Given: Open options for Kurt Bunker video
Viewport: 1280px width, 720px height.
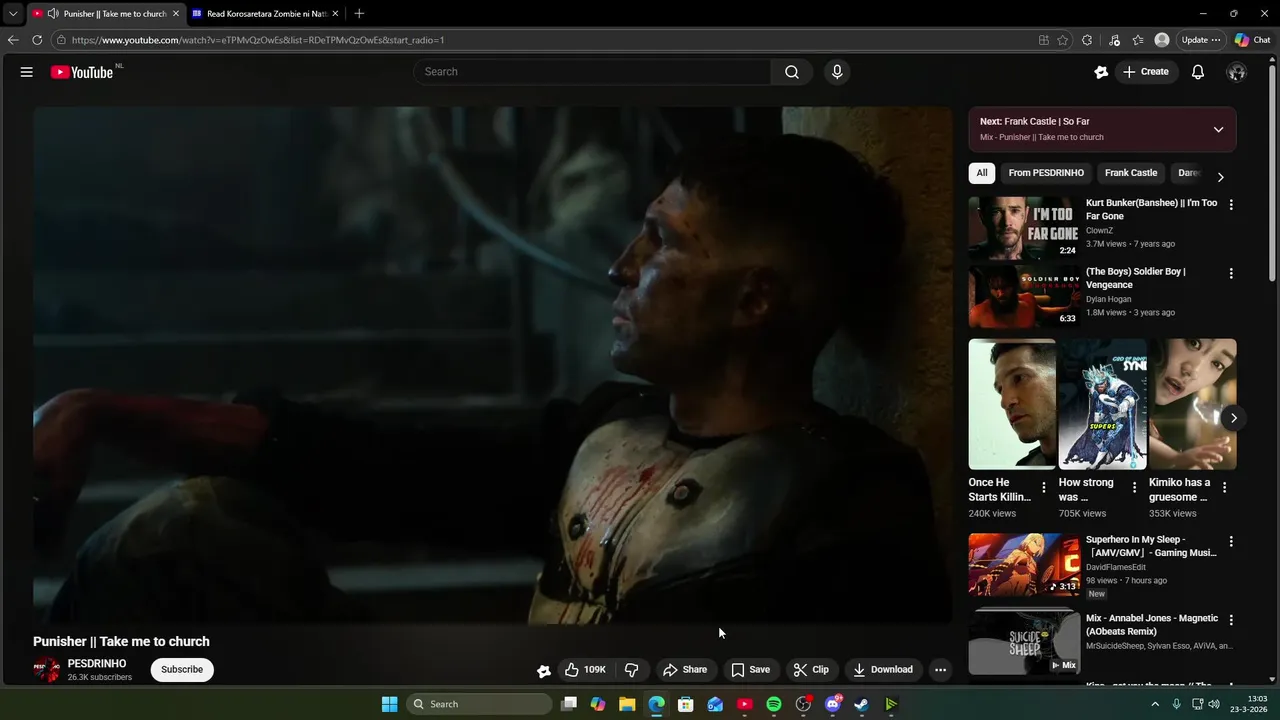Looking at the screenshot, I should pyautogui.click(x=1231, y=205).
